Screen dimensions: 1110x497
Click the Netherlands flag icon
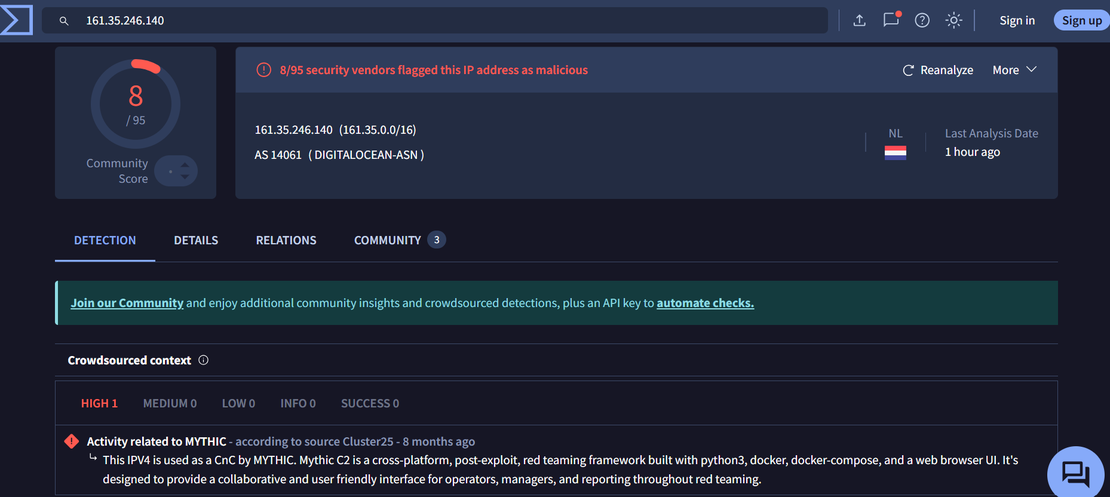click(x=895, y=153)
